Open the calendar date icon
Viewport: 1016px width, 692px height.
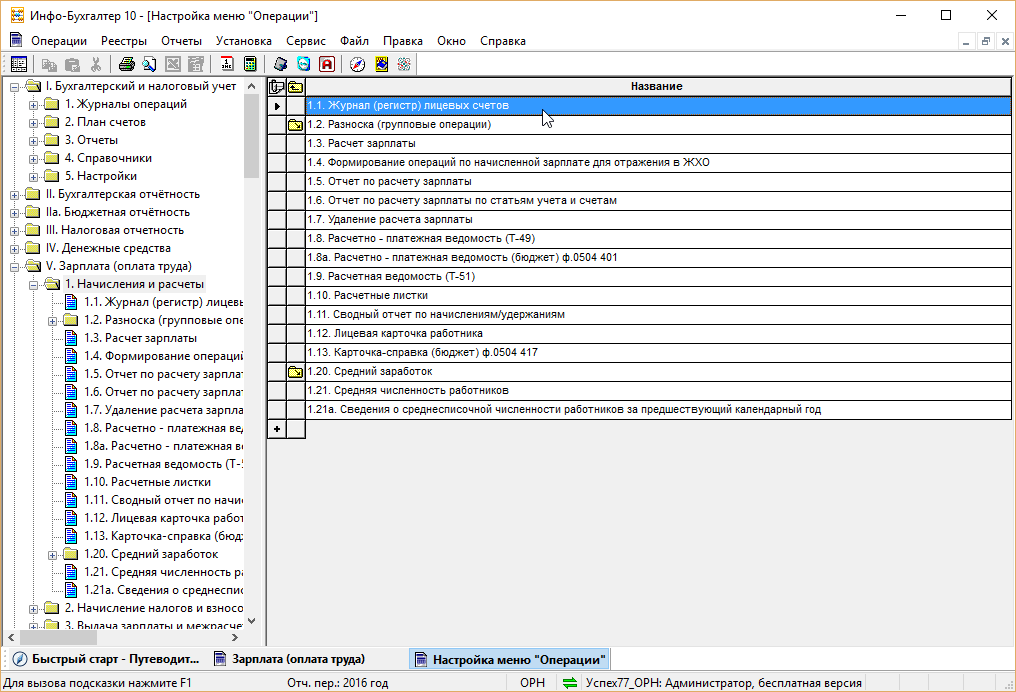[227, 64]
